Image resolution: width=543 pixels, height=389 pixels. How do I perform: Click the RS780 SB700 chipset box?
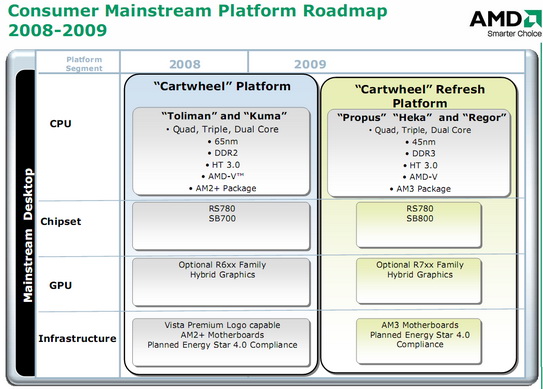pyautogui.click(x=221, y=226)
